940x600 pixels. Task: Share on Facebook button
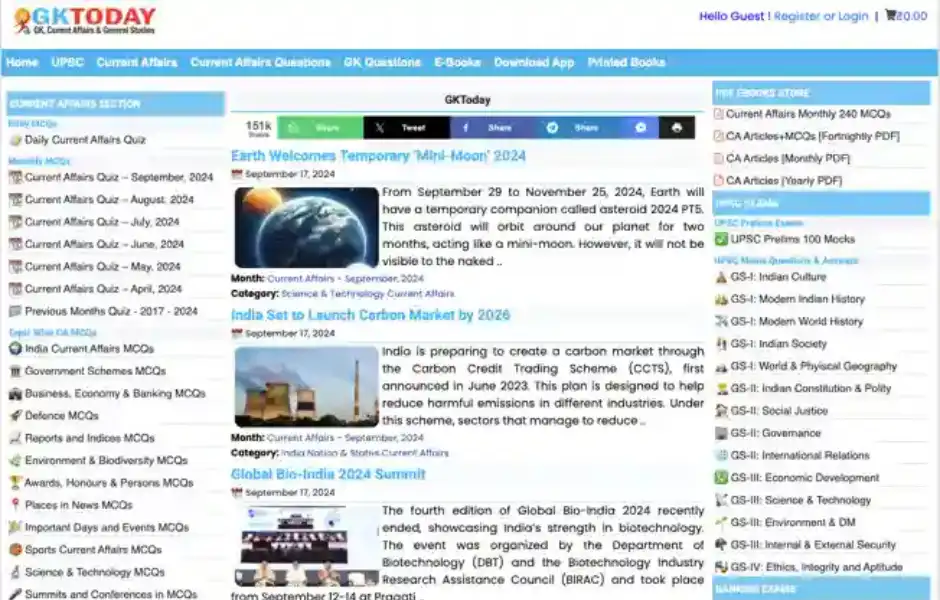pyautogui.click(x=493, y=128)
